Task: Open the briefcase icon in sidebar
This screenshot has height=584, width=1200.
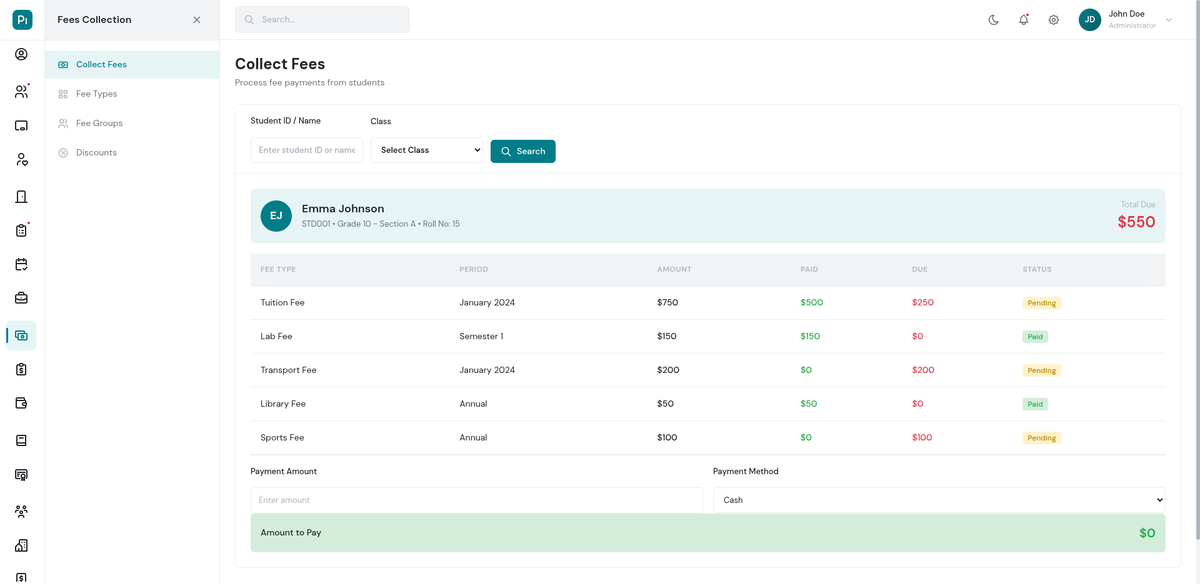Action: pos(21,298)
